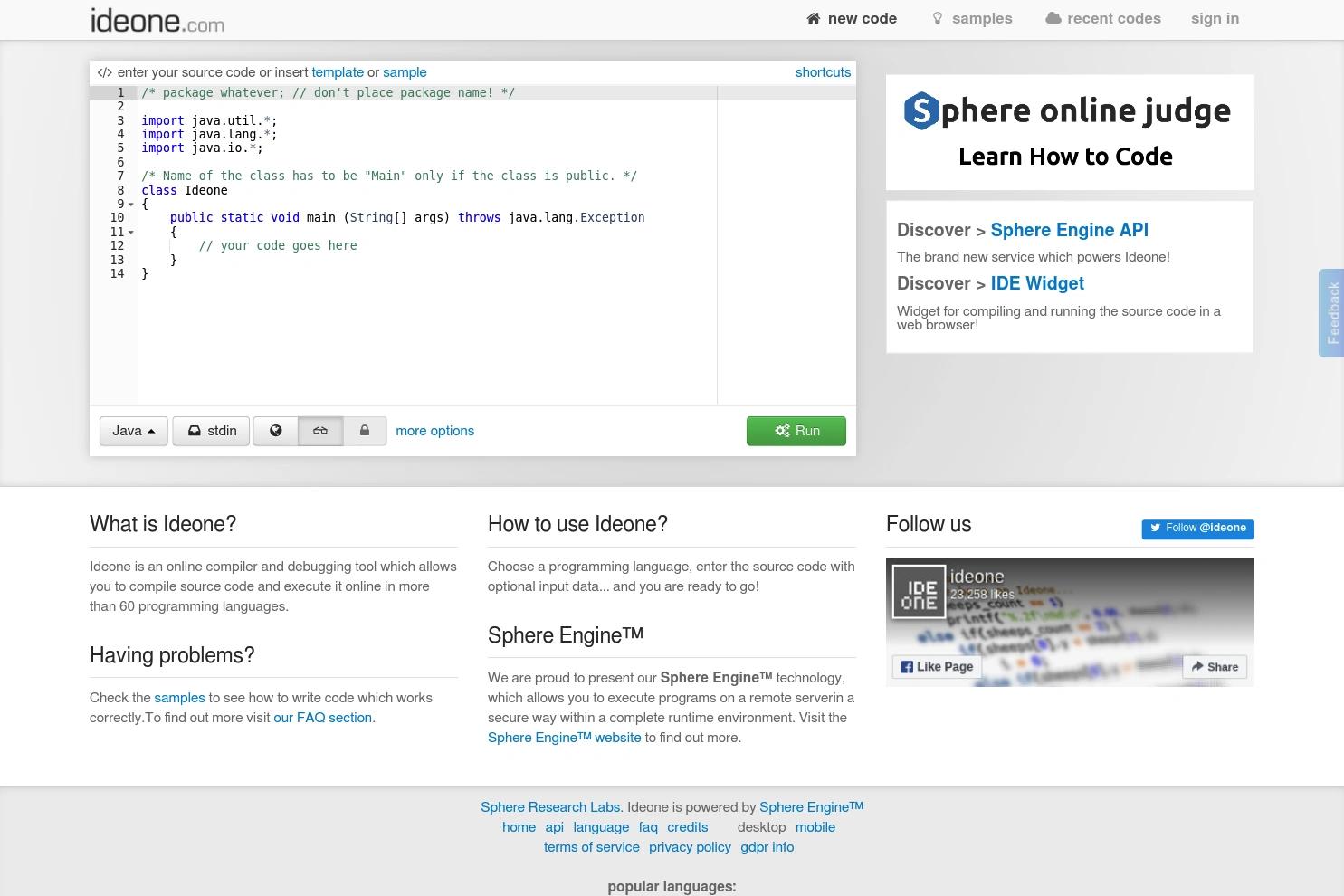Open the recent codes menu item
This screenshot has width=1344, height=896.
tap(1103, 19)
